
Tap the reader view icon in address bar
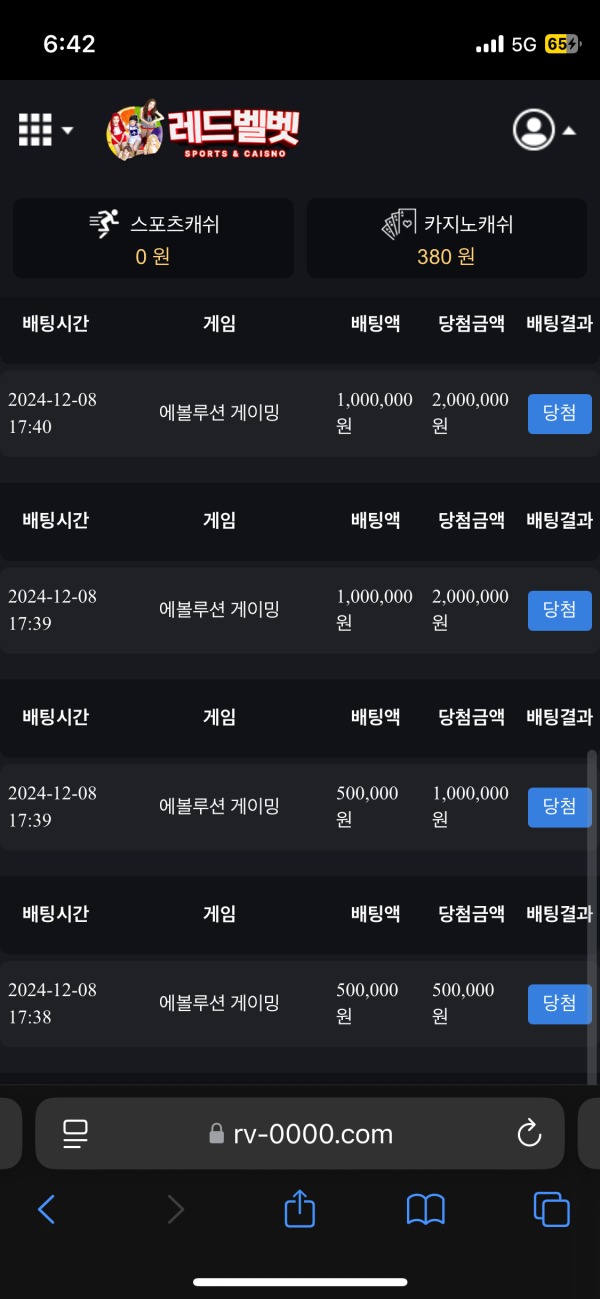(x=74, y=1133)
